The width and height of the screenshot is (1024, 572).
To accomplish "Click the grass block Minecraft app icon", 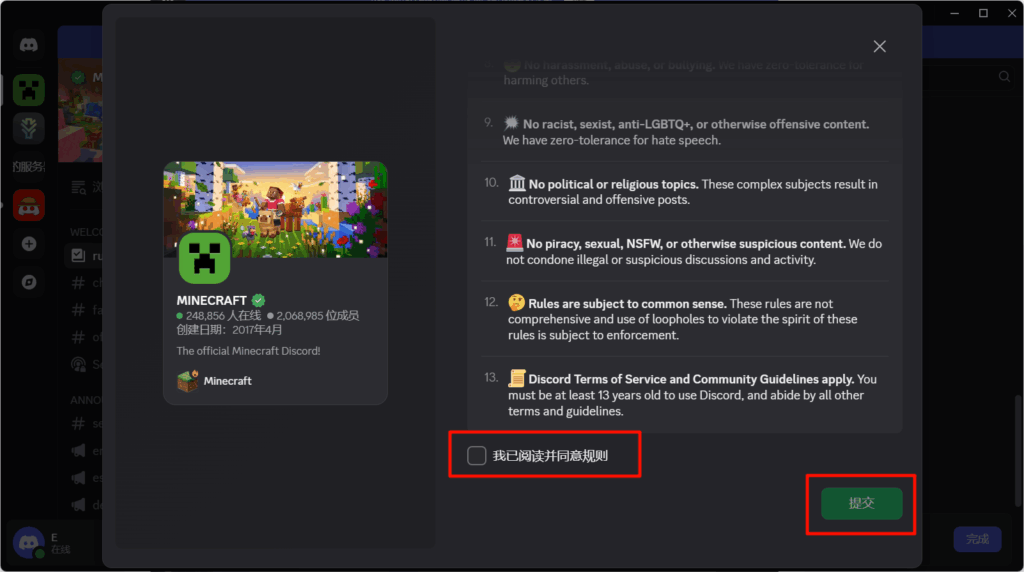I will [187, 381].
